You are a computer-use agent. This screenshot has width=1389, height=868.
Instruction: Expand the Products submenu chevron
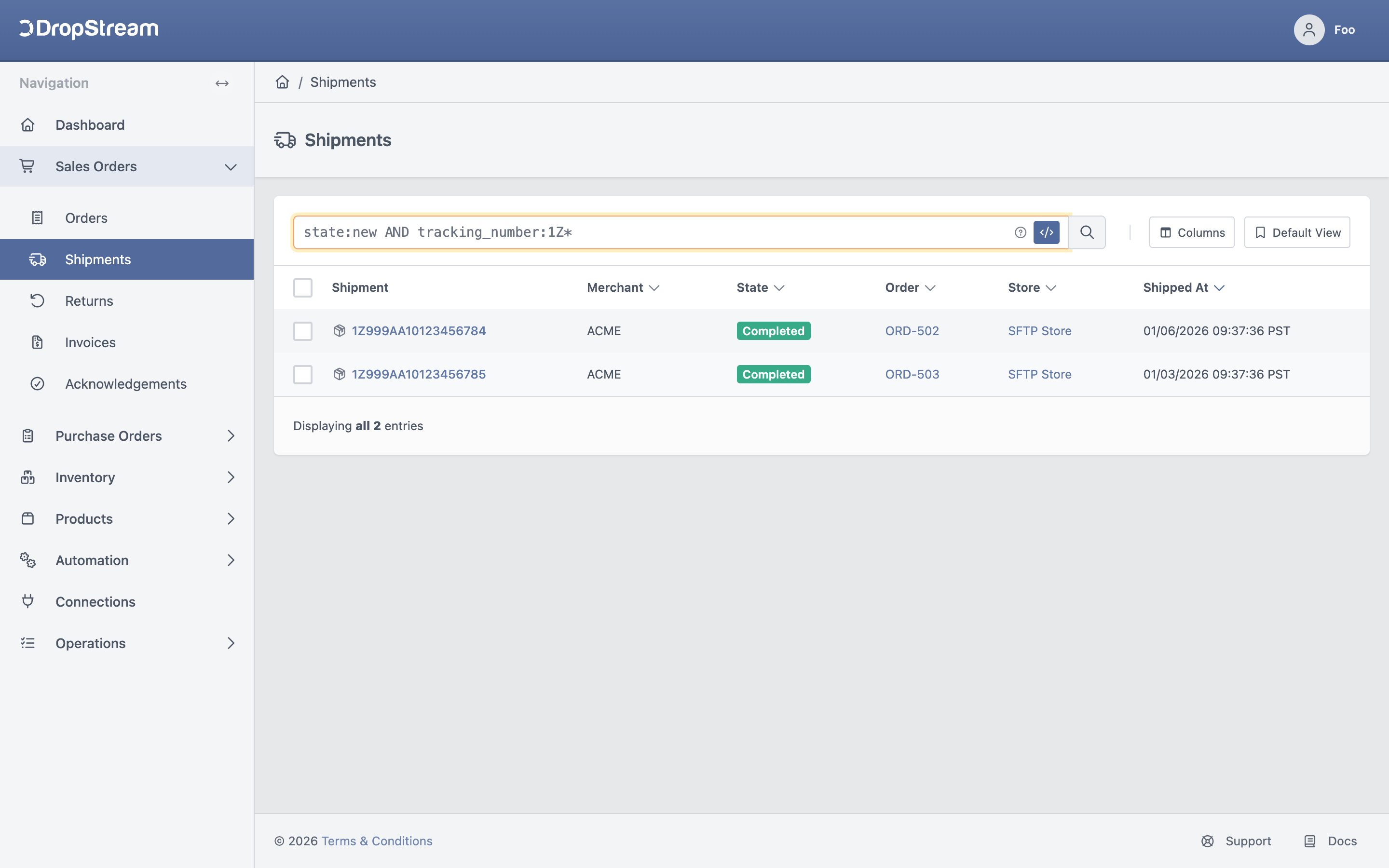231,518
